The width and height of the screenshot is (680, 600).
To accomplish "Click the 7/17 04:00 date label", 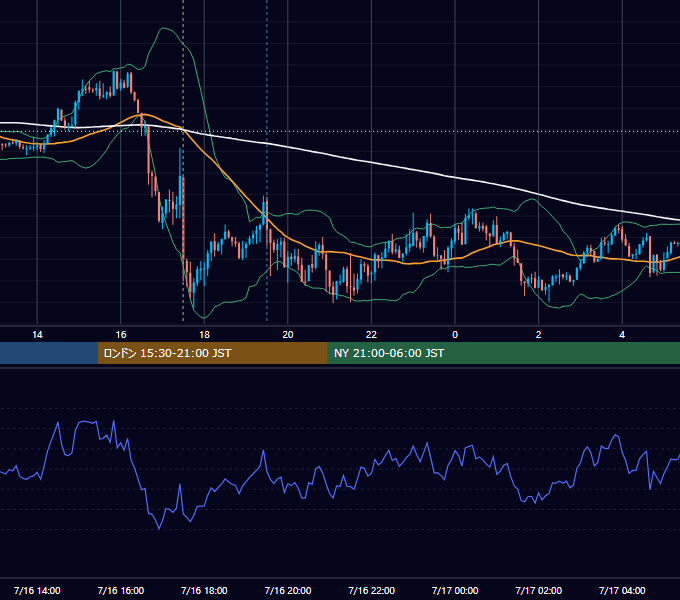I will pyautogui.click(x=622, y=590).
